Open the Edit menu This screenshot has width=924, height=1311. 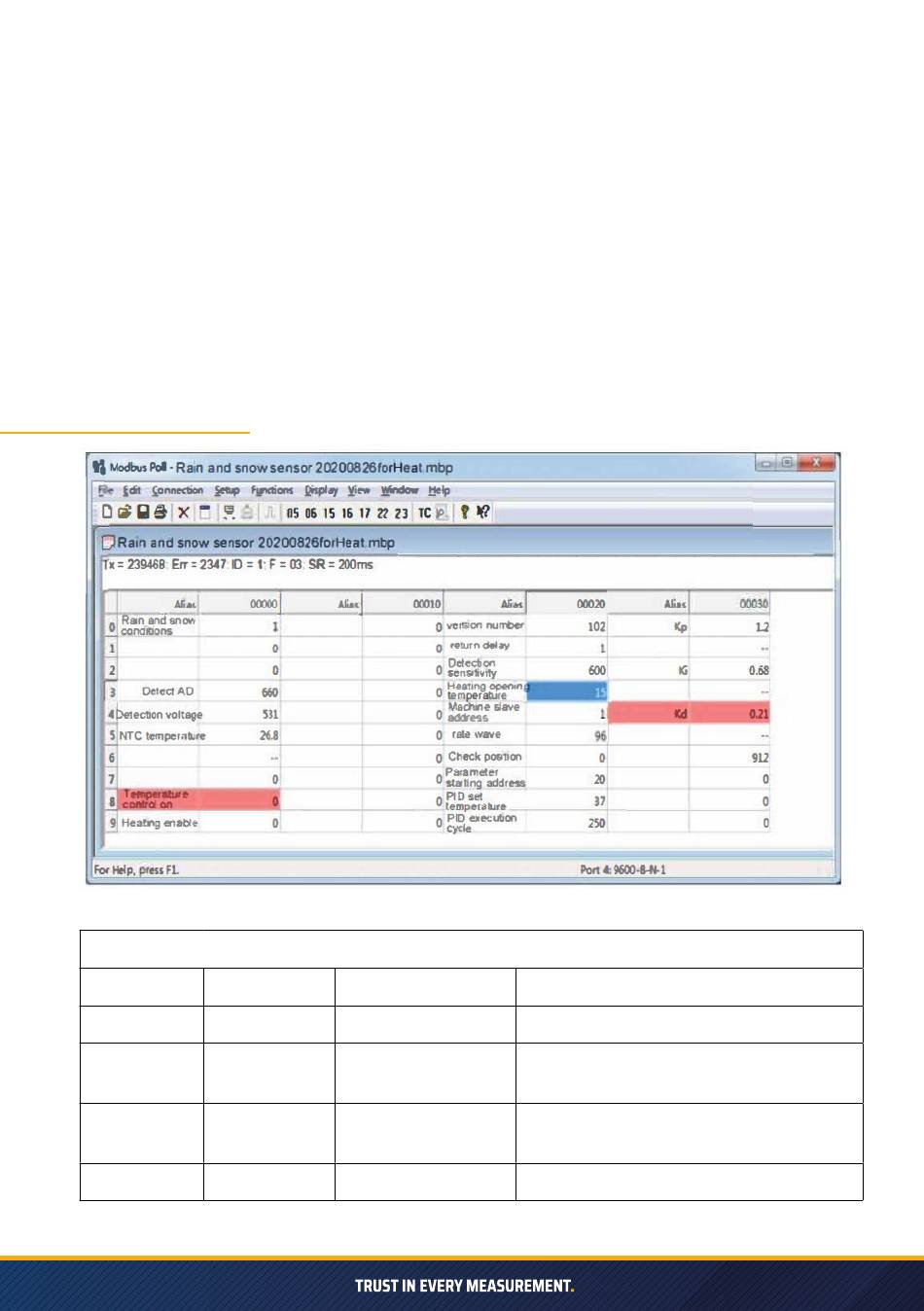click(x=132, y=491)
